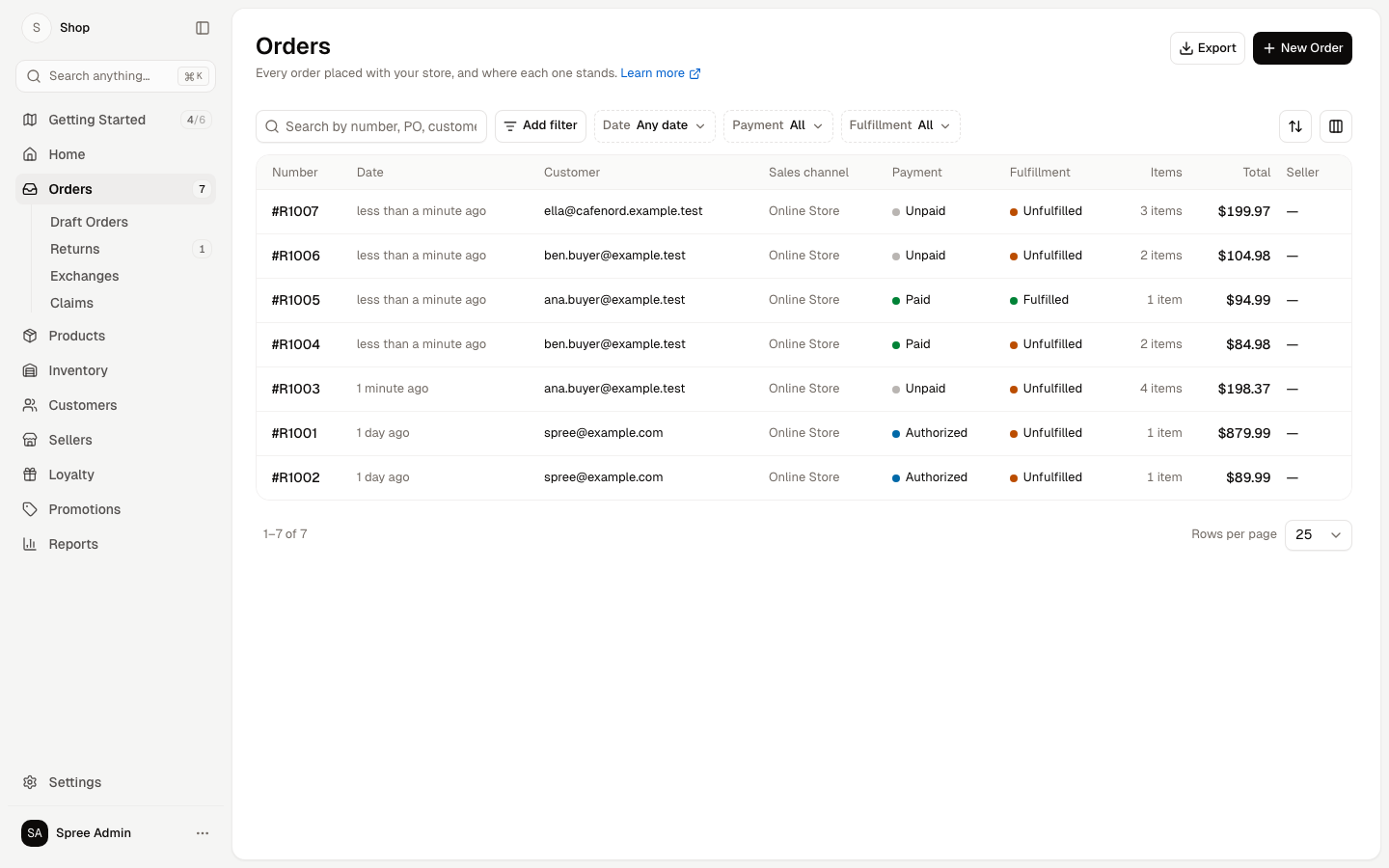Viewport: 1389px width, 868px height.
Task: Click the Promotions tag icon in sidebar
Action: (30, 509)
